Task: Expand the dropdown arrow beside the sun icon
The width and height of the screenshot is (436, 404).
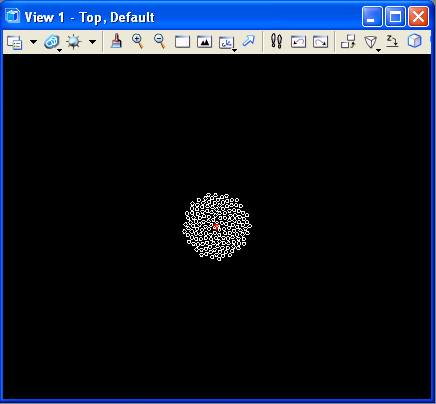Action: coord(92,42)
